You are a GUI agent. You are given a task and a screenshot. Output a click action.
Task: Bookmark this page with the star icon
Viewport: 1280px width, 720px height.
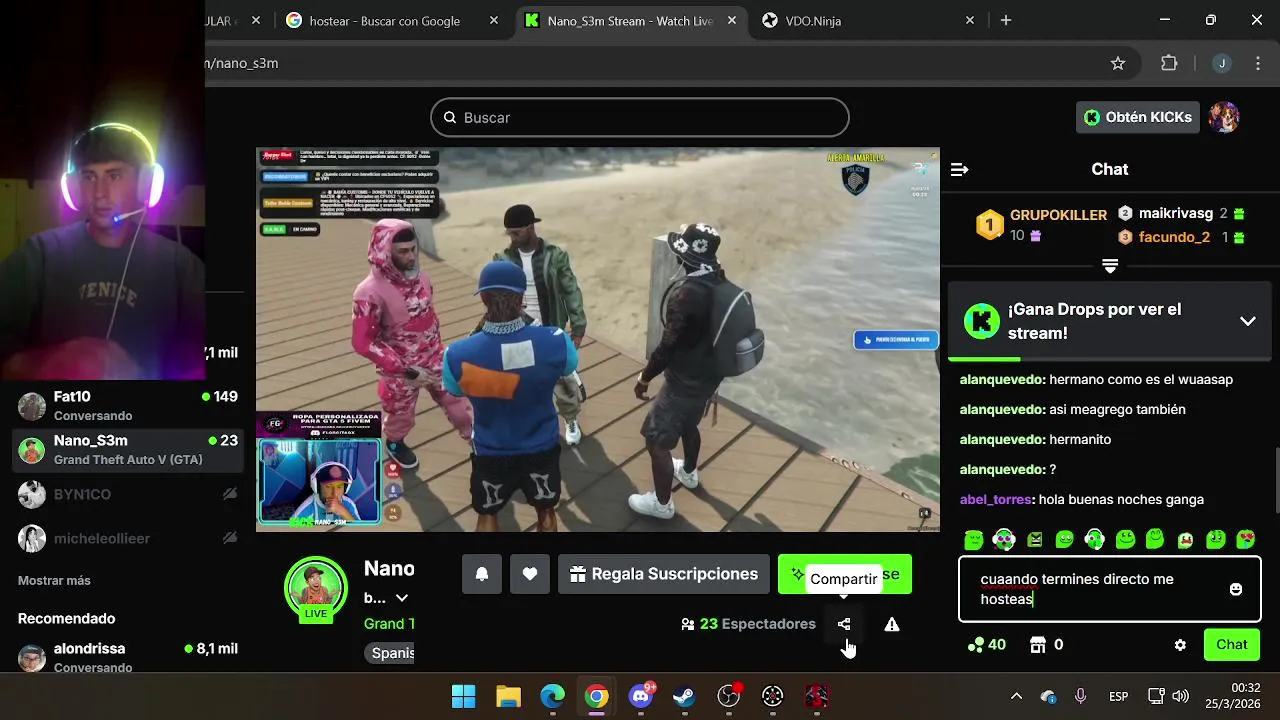pyautogui.click(x=1118, y=63)
